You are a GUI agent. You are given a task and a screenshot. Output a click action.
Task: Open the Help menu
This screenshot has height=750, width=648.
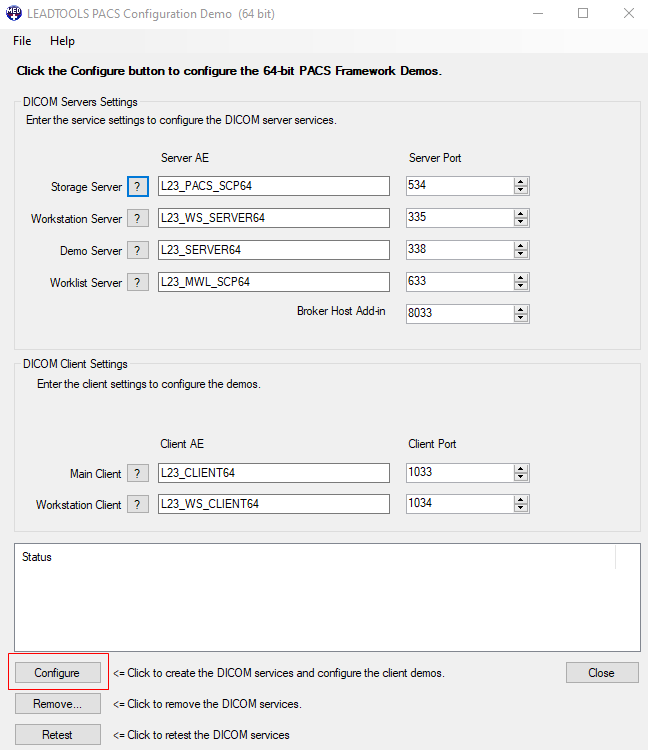pyautogui.click(x=62, y=41)
